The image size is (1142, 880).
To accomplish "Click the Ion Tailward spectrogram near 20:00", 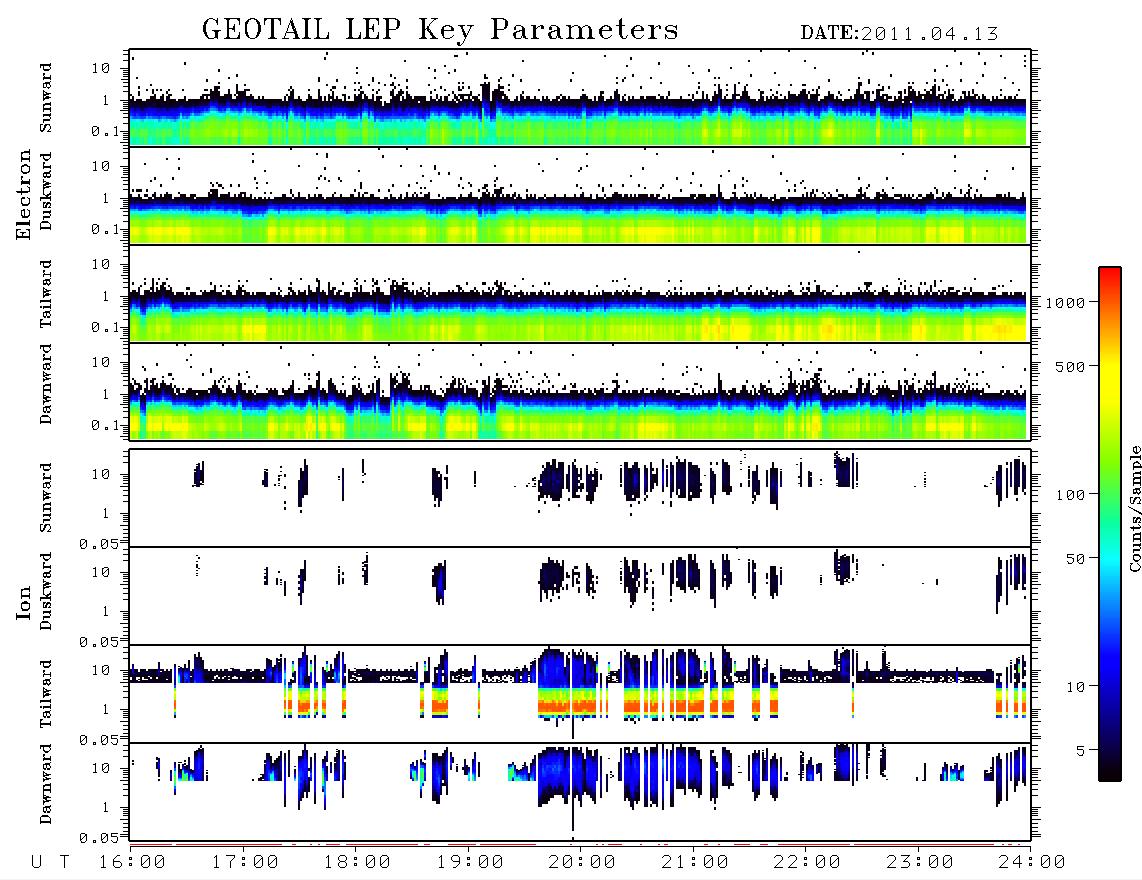I will (580, 693).
